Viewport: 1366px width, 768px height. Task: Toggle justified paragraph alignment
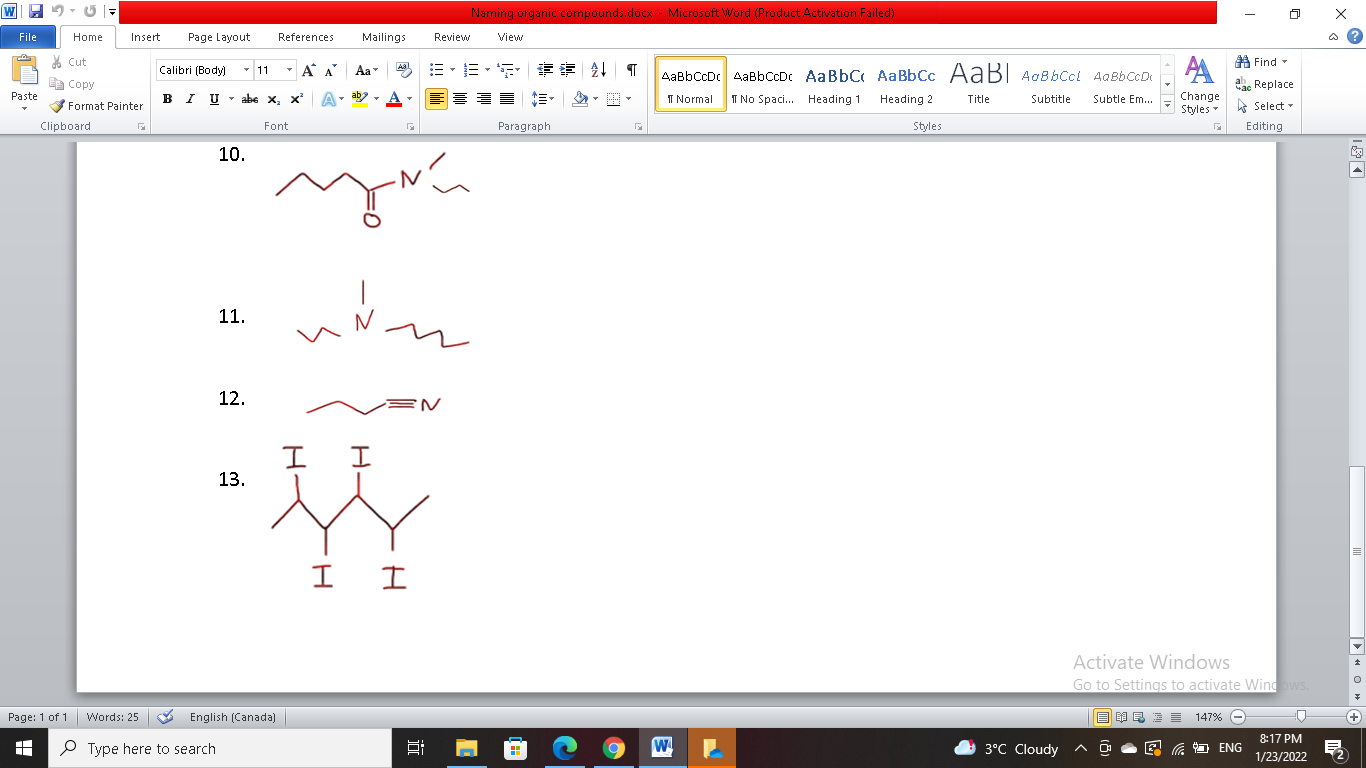[x=505, y=99]
